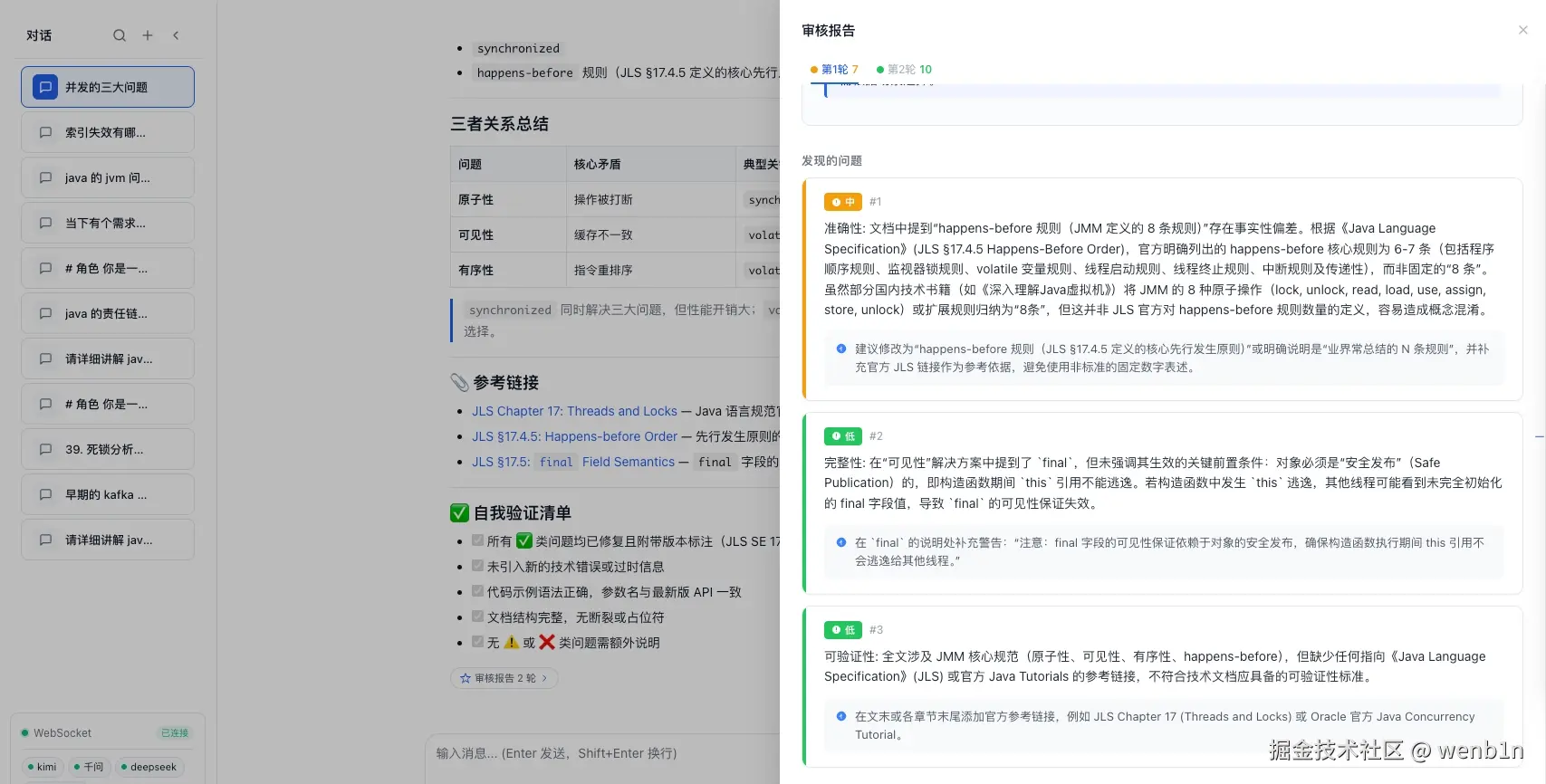
Task: Click the 千问 model chip
Action: coord(89,767)
